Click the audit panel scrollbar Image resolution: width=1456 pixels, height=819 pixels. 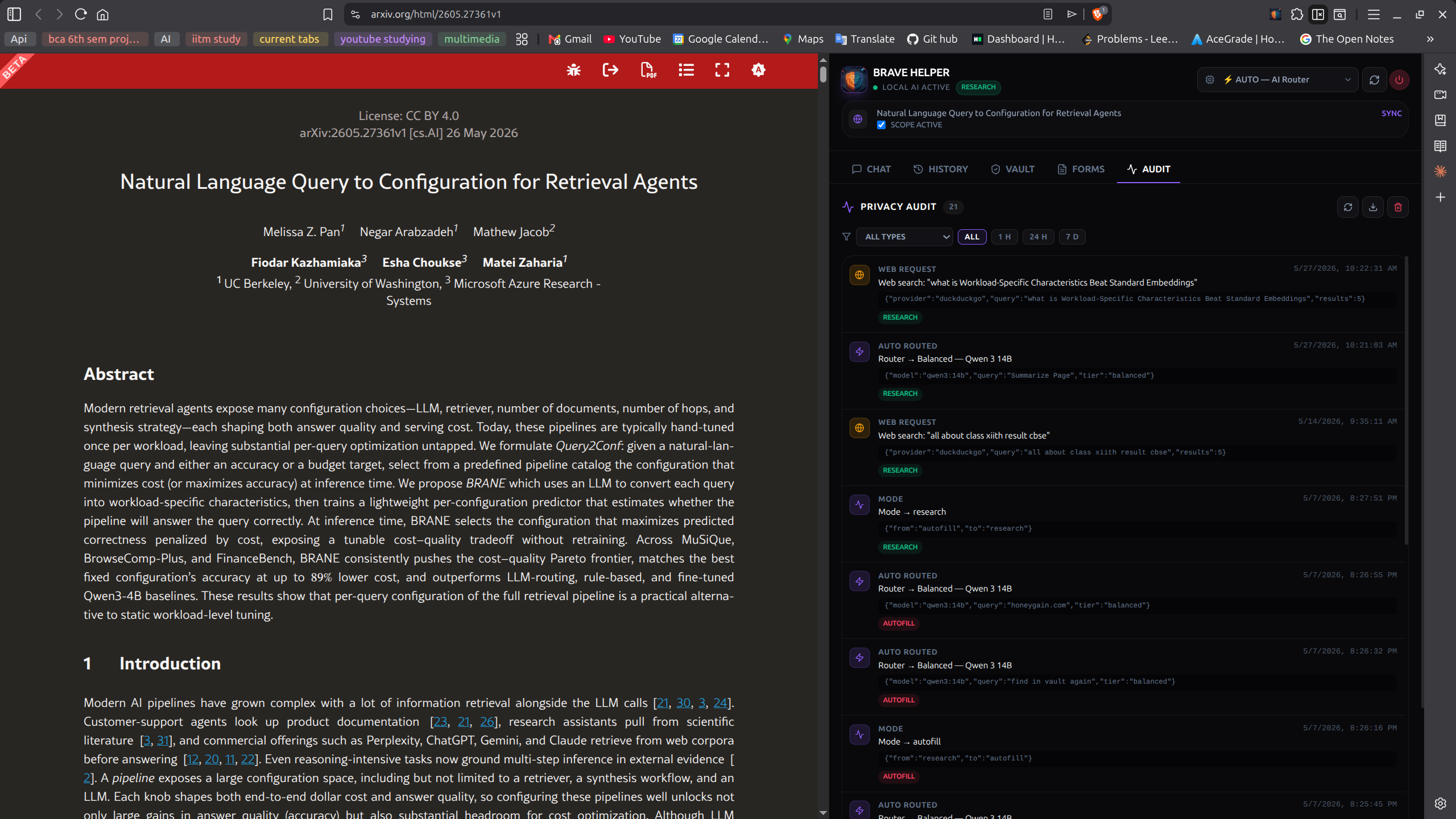click(1406, 400)
